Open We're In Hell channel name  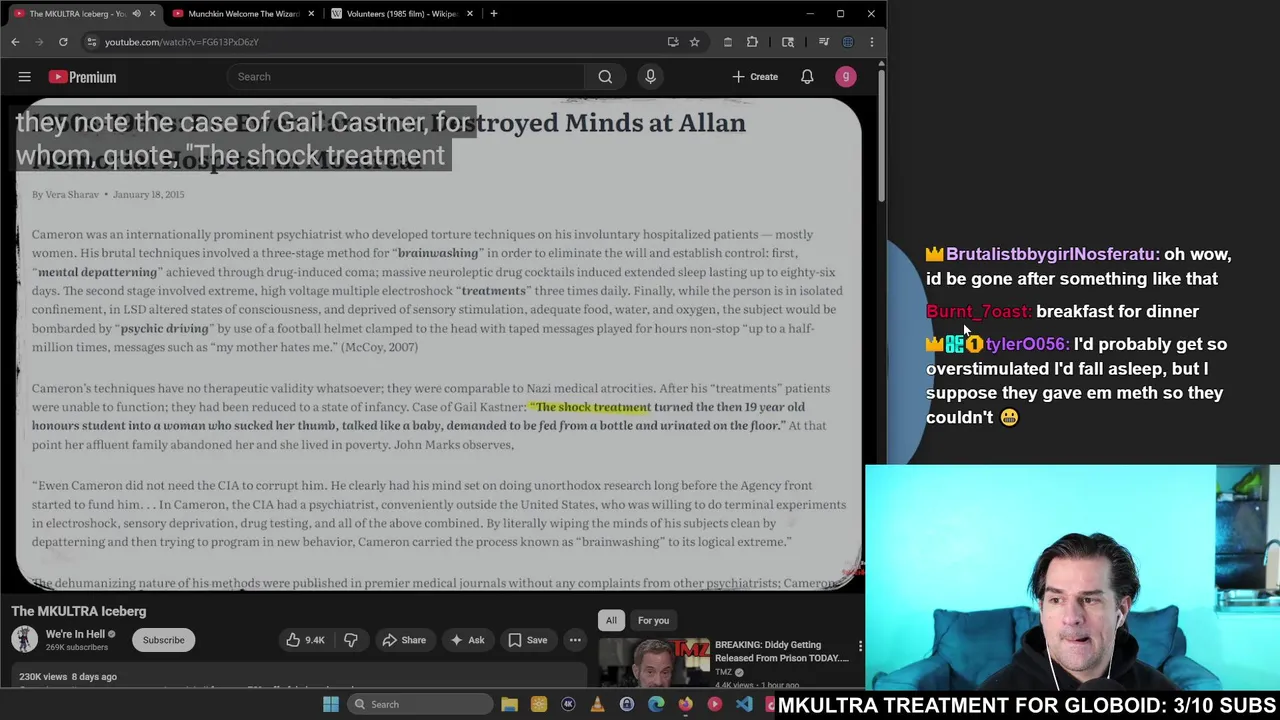pos(75,634)
